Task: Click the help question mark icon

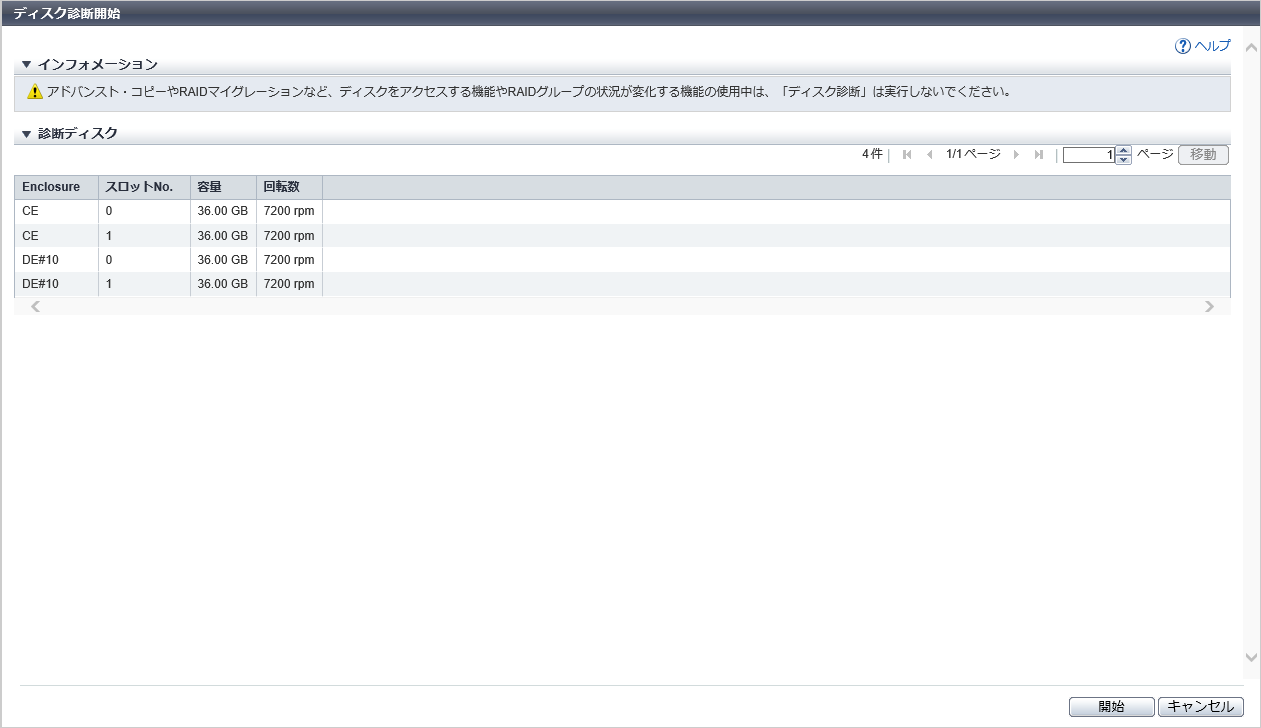Action: [1183, 46]
